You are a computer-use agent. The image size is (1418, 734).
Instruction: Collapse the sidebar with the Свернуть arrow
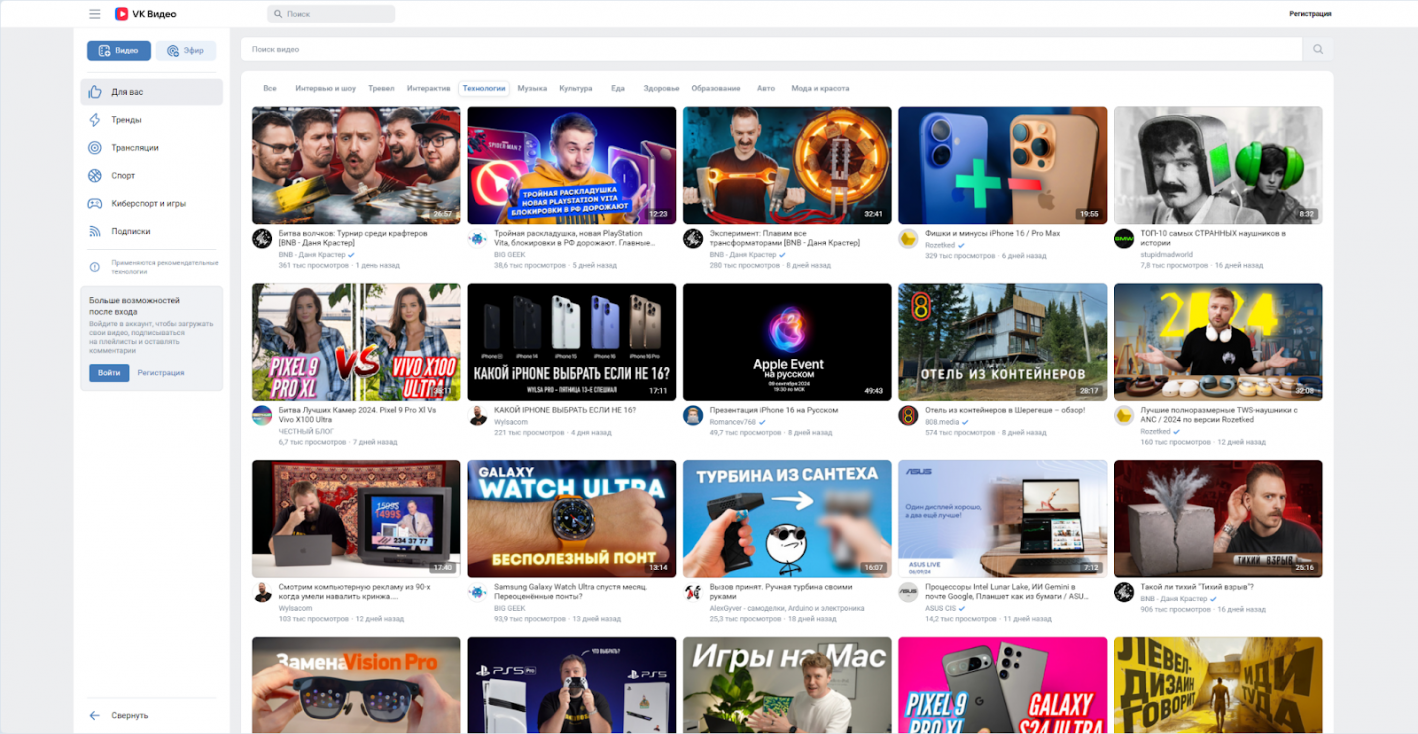coord(95,716)
